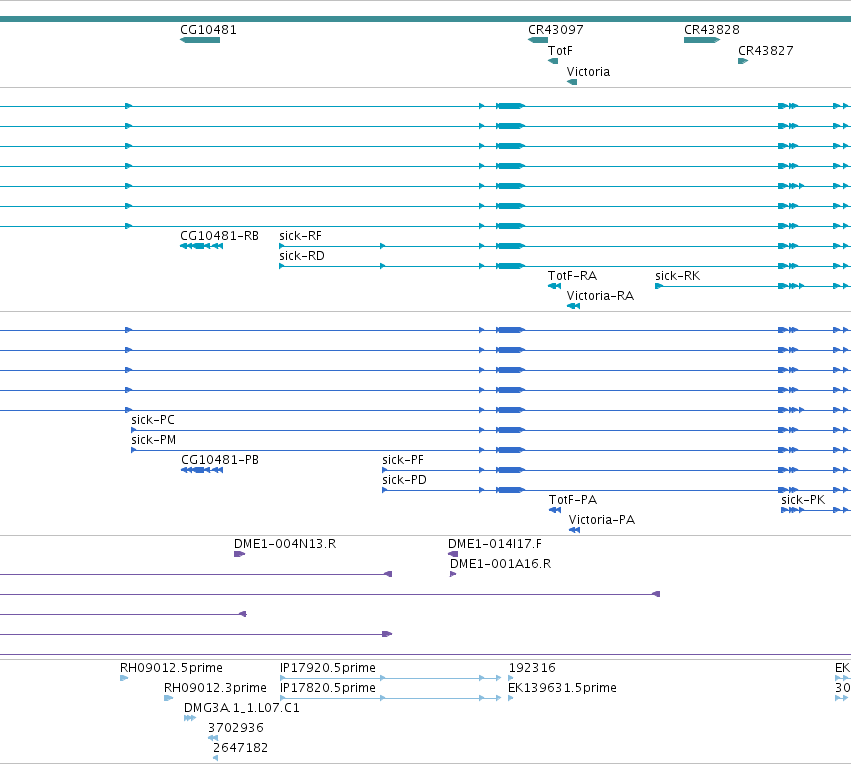Viewport: 851px width, 764px height.
Task: Click the 3702936 label
Action: (236, 728)
